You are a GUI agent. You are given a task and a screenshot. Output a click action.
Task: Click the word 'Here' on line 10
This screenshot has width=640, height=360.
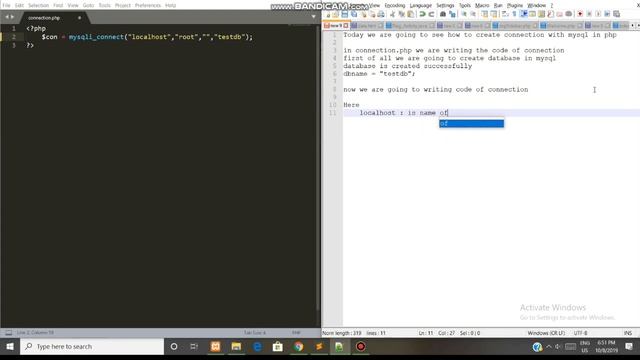point(351,105)
